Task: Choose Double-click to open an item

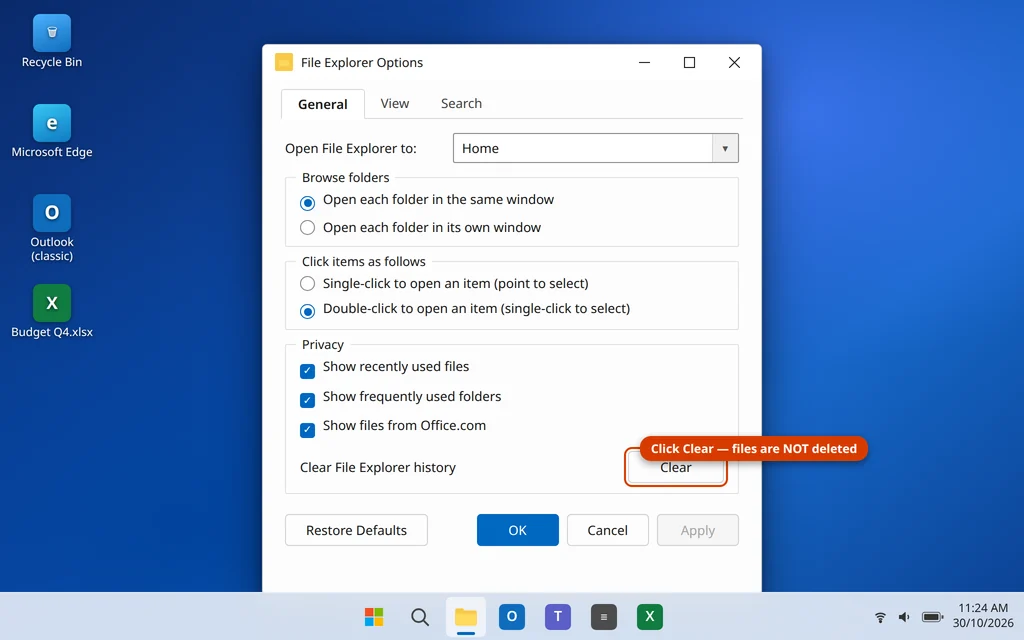Action: click(x=308, y=311)
